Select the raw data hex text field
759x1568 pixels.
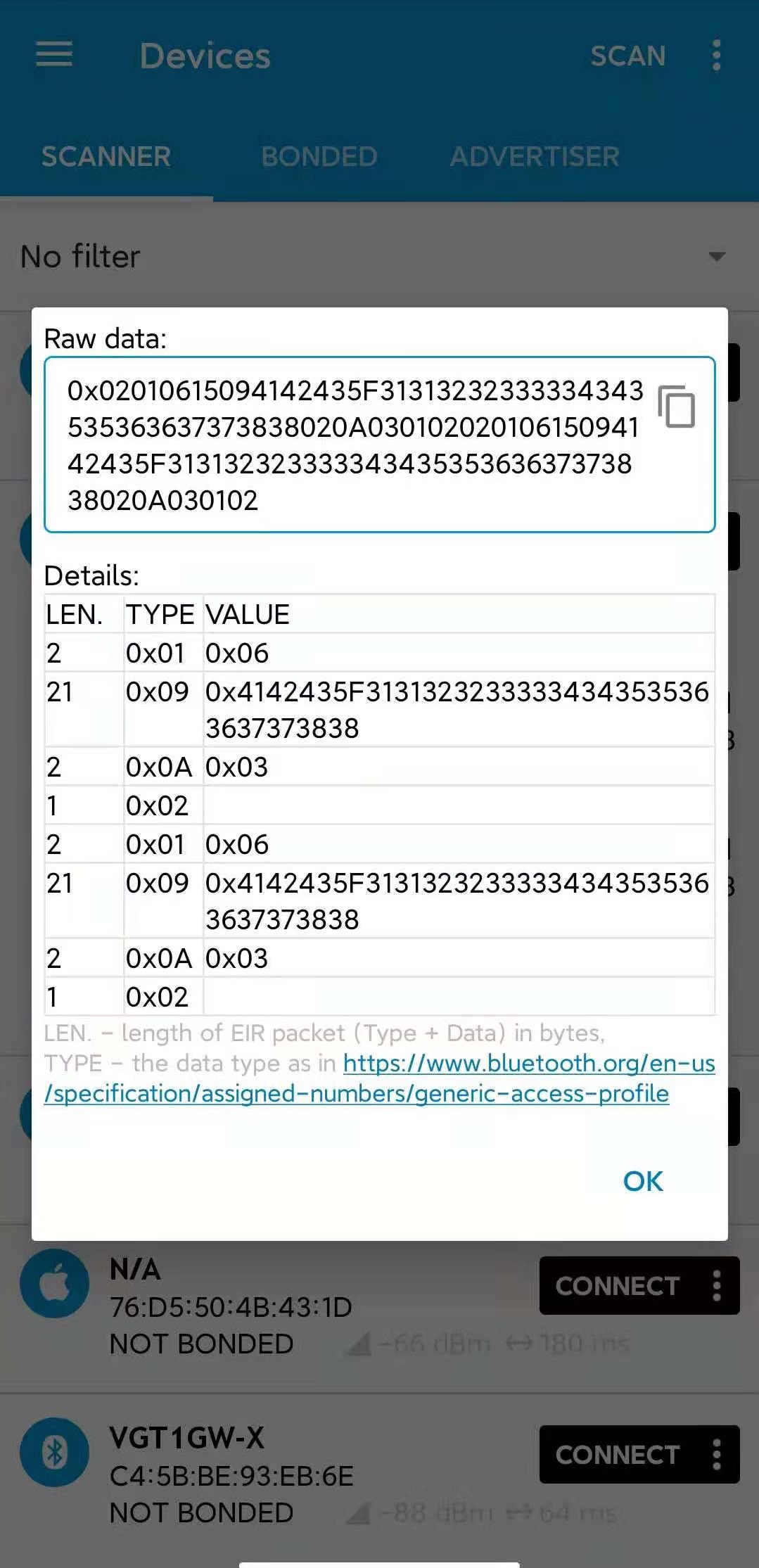380,445
